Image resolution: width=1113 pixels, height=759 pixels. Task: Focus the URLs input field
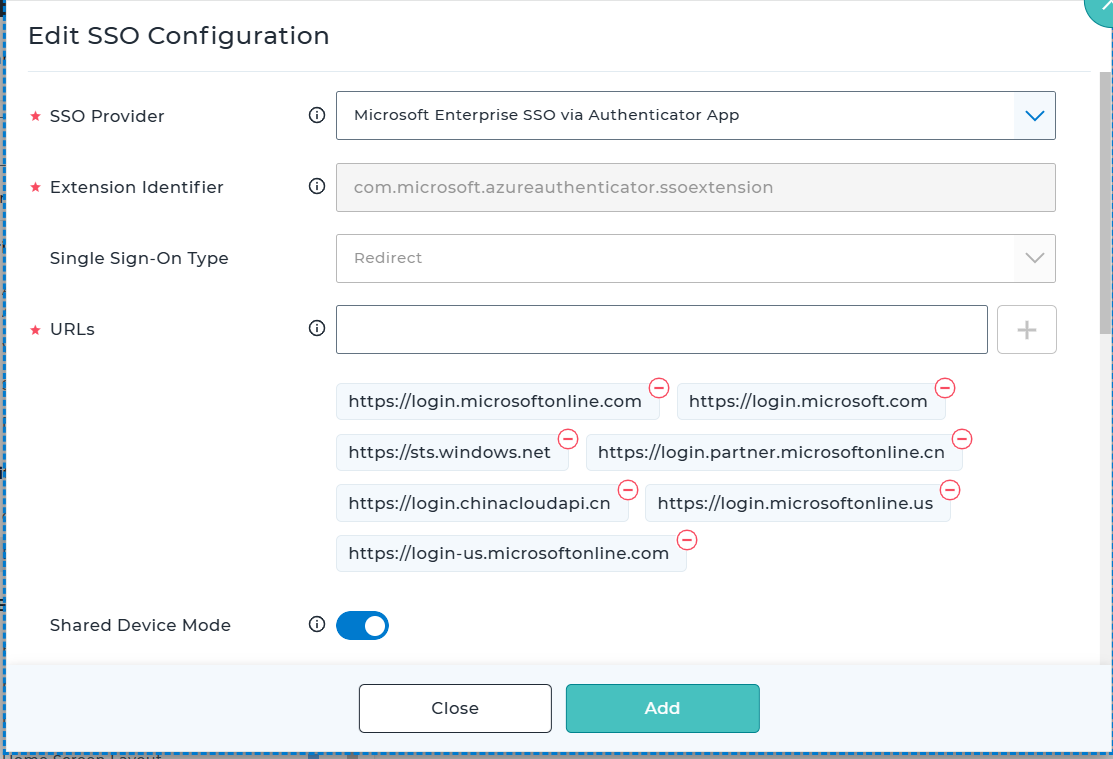tap(662, 329)
